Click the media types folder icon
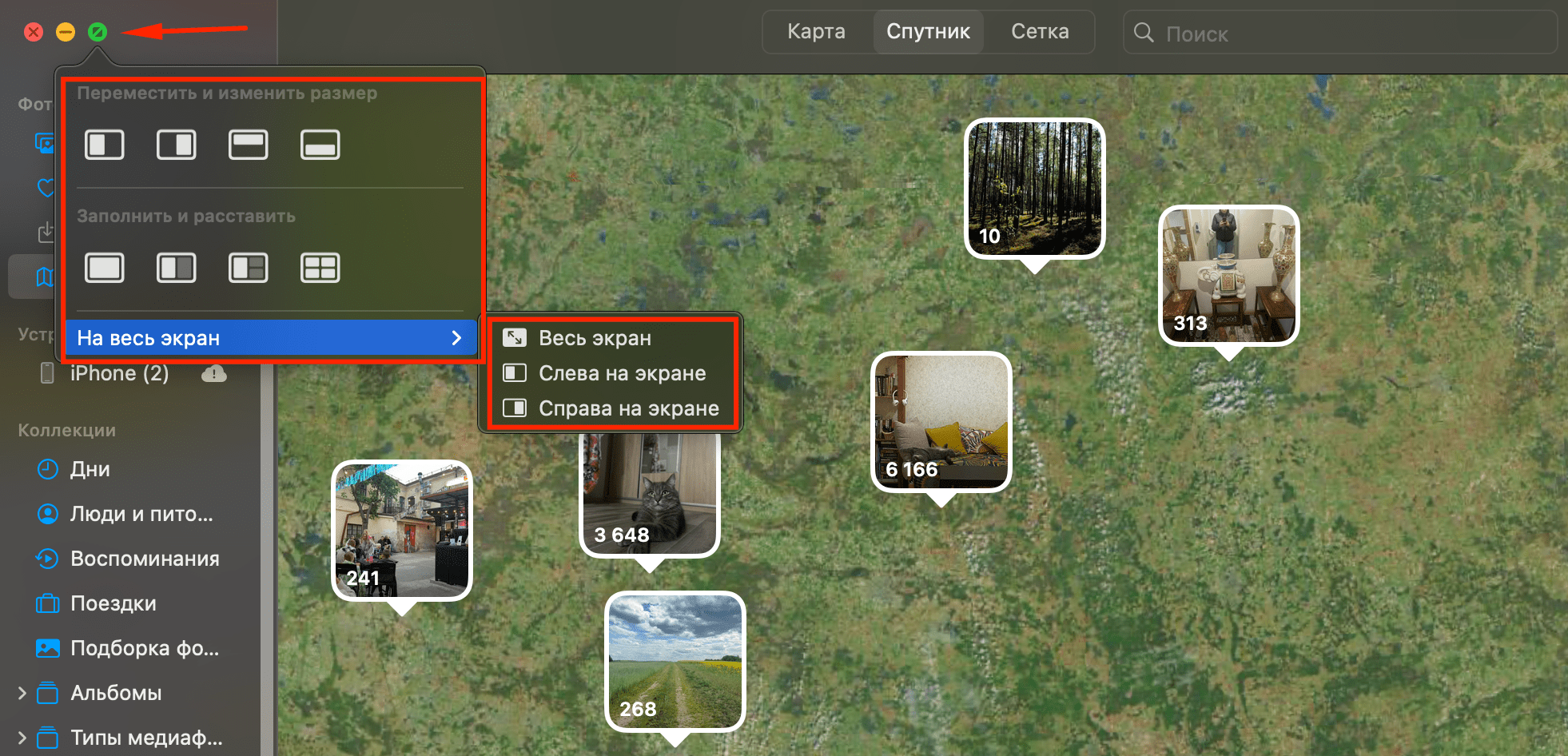This screenshot has width=1568, height=756. tap(48, 738)
